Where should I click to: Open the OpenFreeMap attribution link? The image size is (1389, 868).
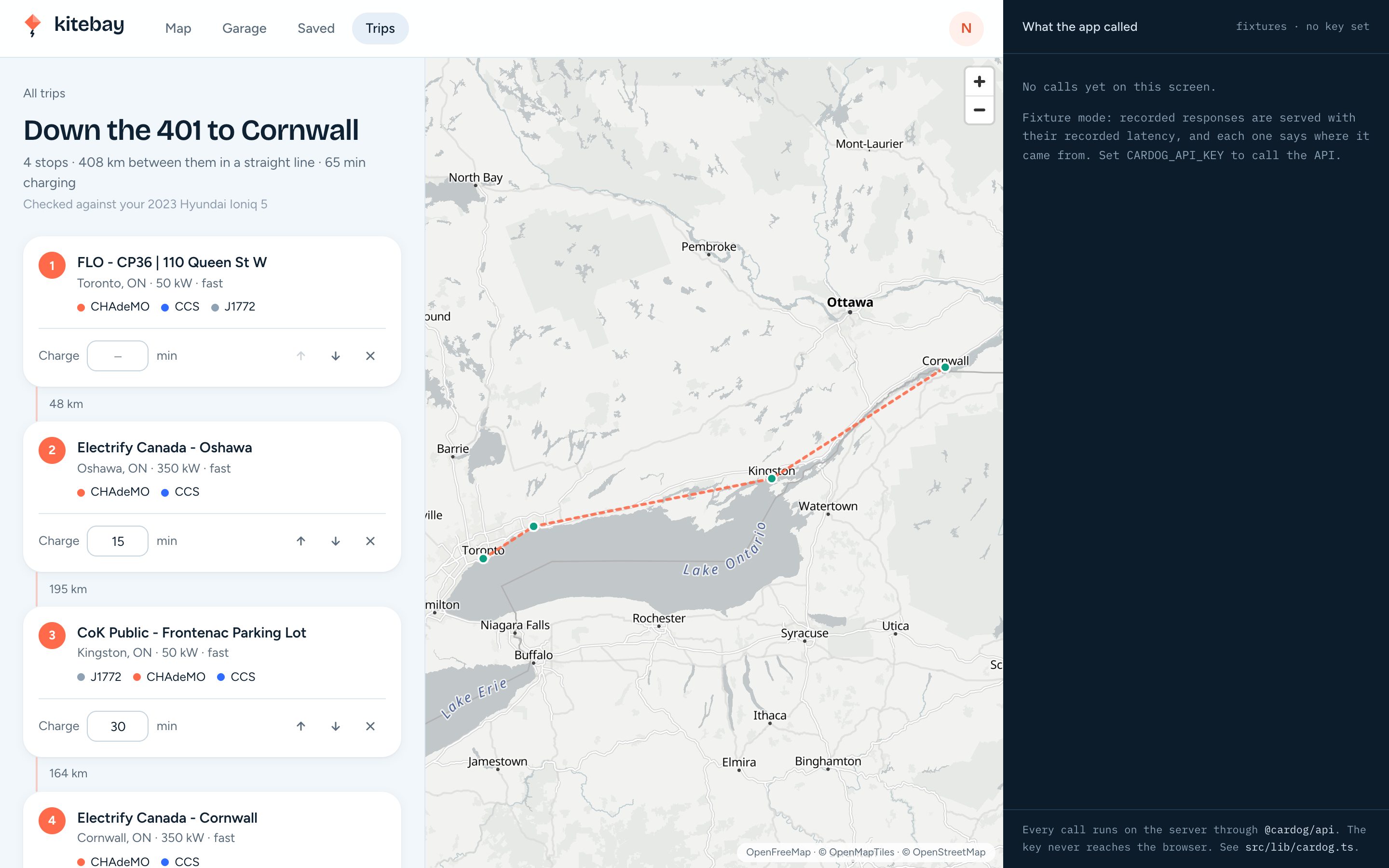coord(778,852)
